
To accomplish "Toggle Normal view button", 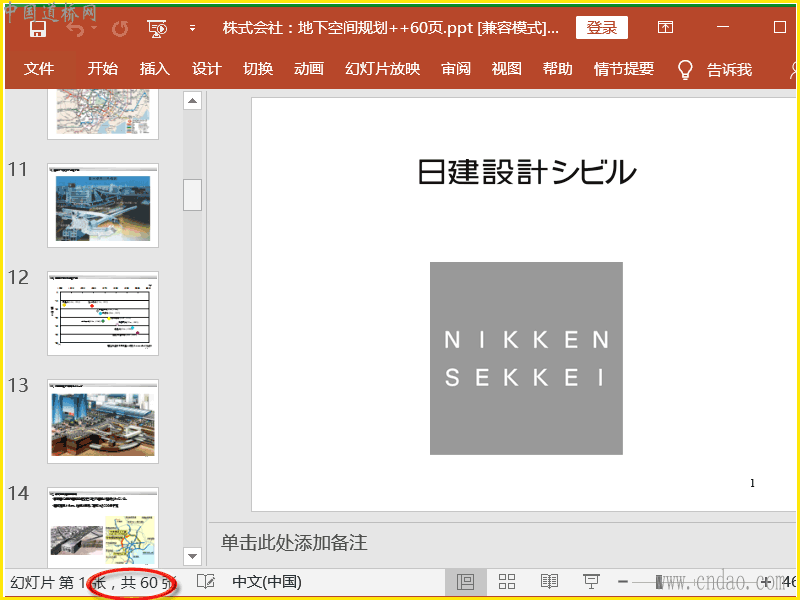I will 465,582.
